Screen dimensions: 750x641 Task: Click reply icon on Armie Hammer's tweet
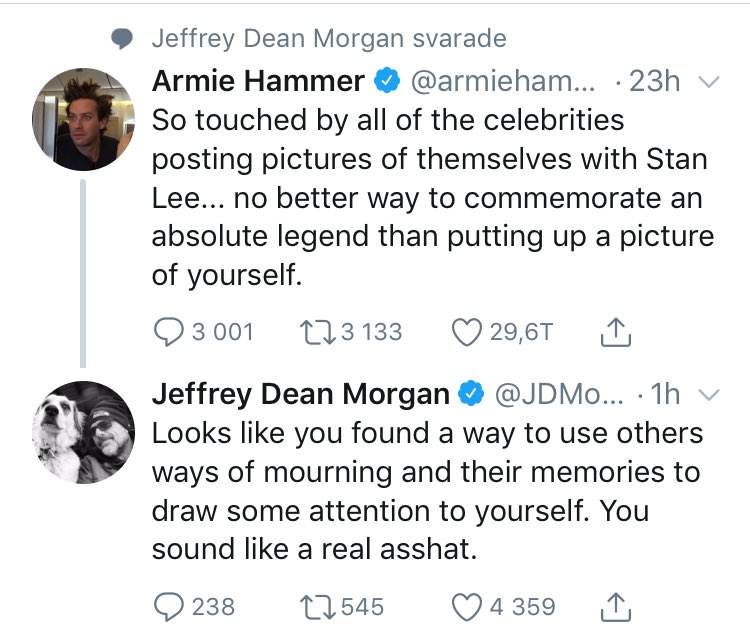click(171, 332)
